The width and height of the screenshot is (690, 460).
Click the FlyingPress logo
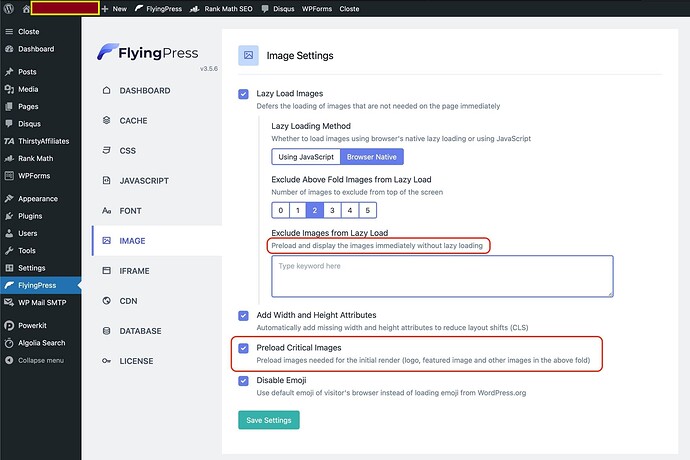[148, 52]
